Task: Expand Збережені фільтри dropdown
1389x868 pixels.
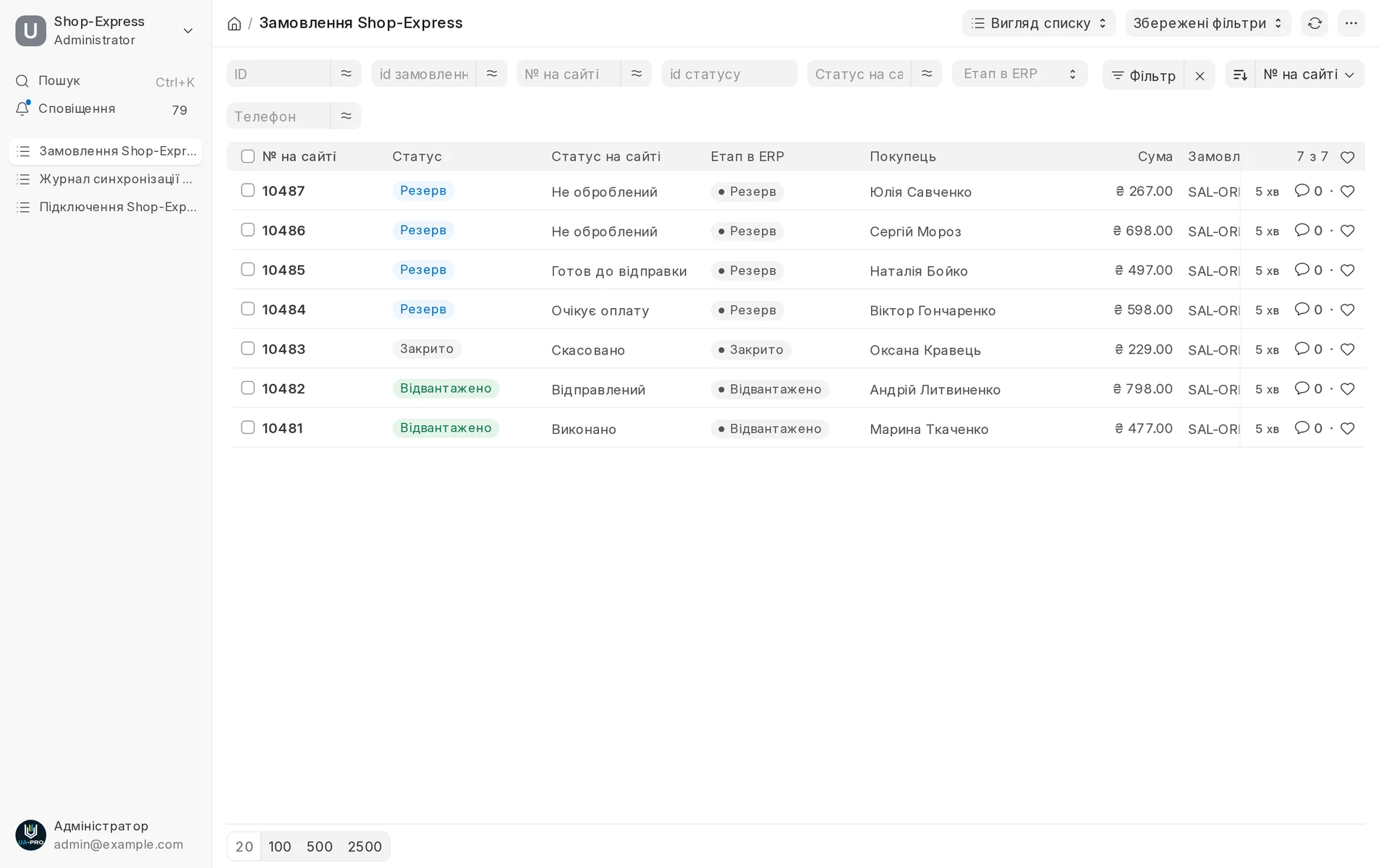Action: [x=1207, y=23]
